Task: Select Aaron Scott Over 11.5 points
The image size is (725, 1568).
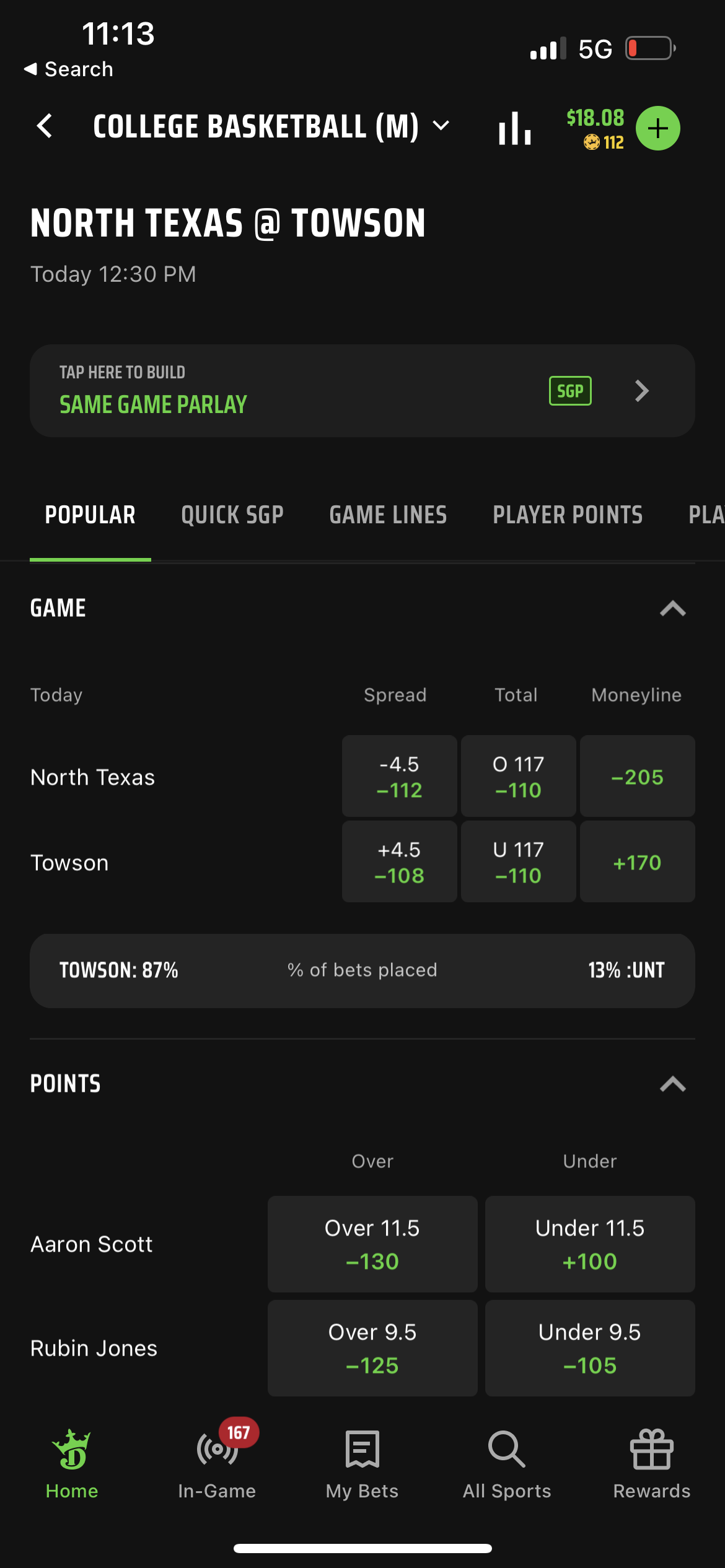Action: pos(372,1244)
